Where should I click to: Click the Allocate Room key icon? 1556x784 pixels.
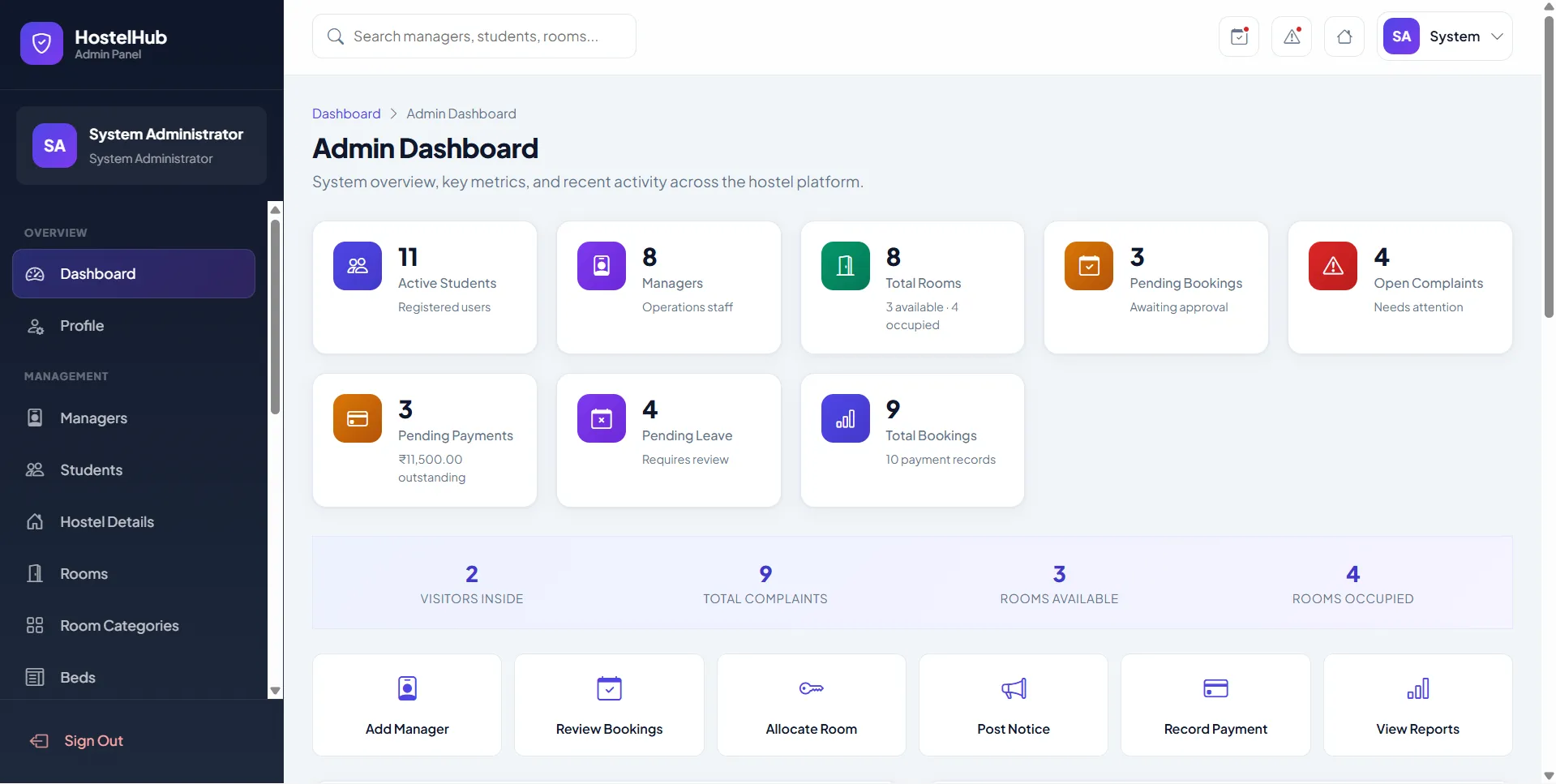[812, 688]
